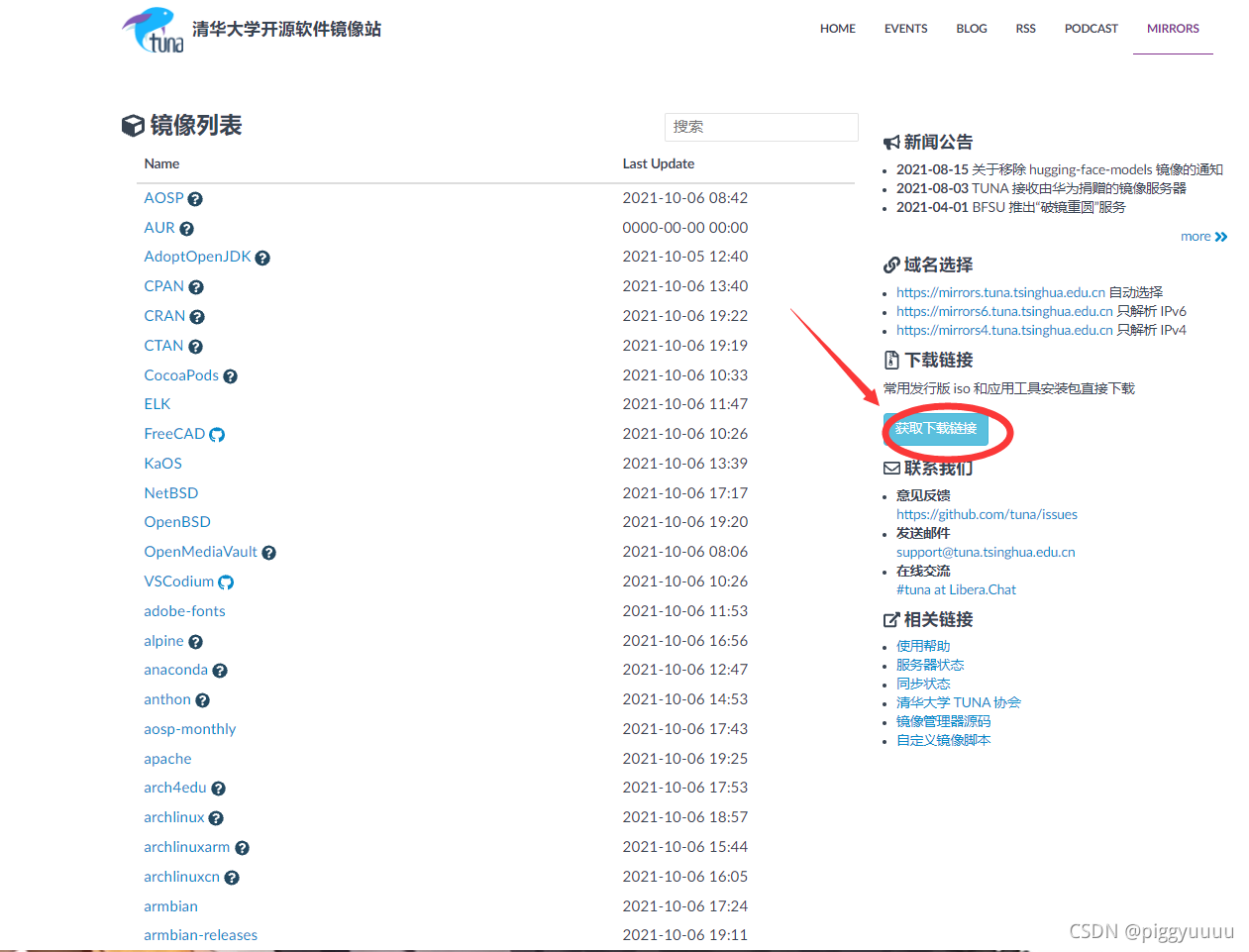Open the adobe-fonts mirror link
Image resolution: width=1249 pixels, height=952 pixels.
point(184,611)
